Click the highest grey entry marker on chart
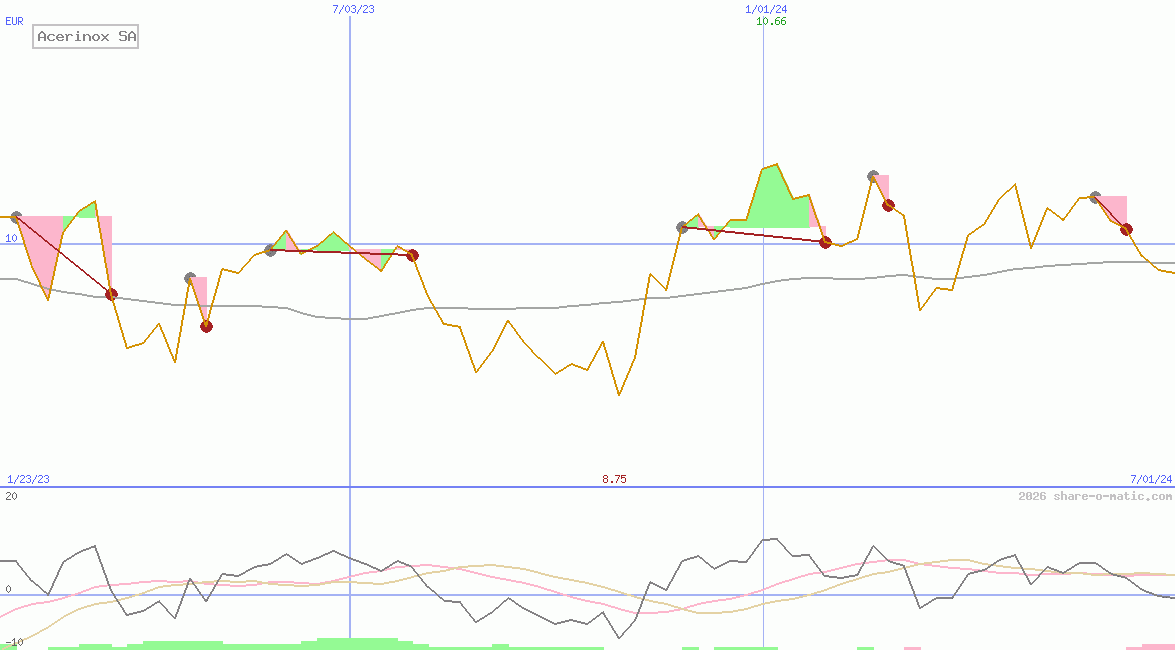Image resolution: width=1175 pixels, height=650 pixels. tap(873, 176)
